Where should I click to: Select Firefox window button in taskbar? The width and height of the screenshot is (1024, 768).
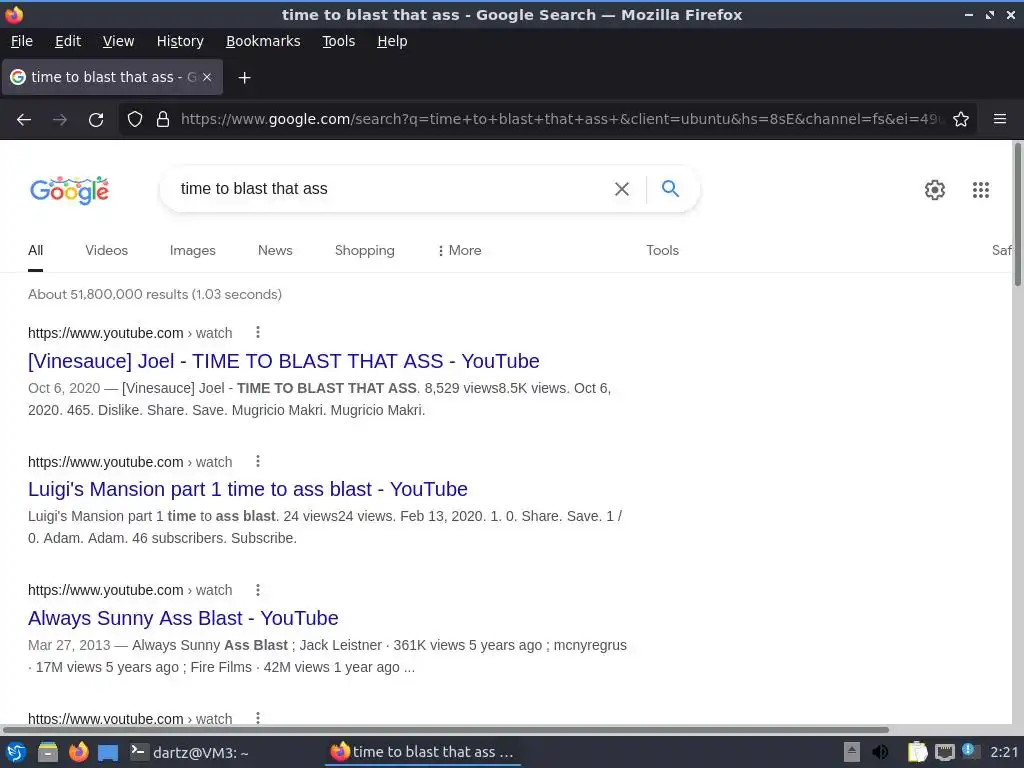click(x=422, y=752)
